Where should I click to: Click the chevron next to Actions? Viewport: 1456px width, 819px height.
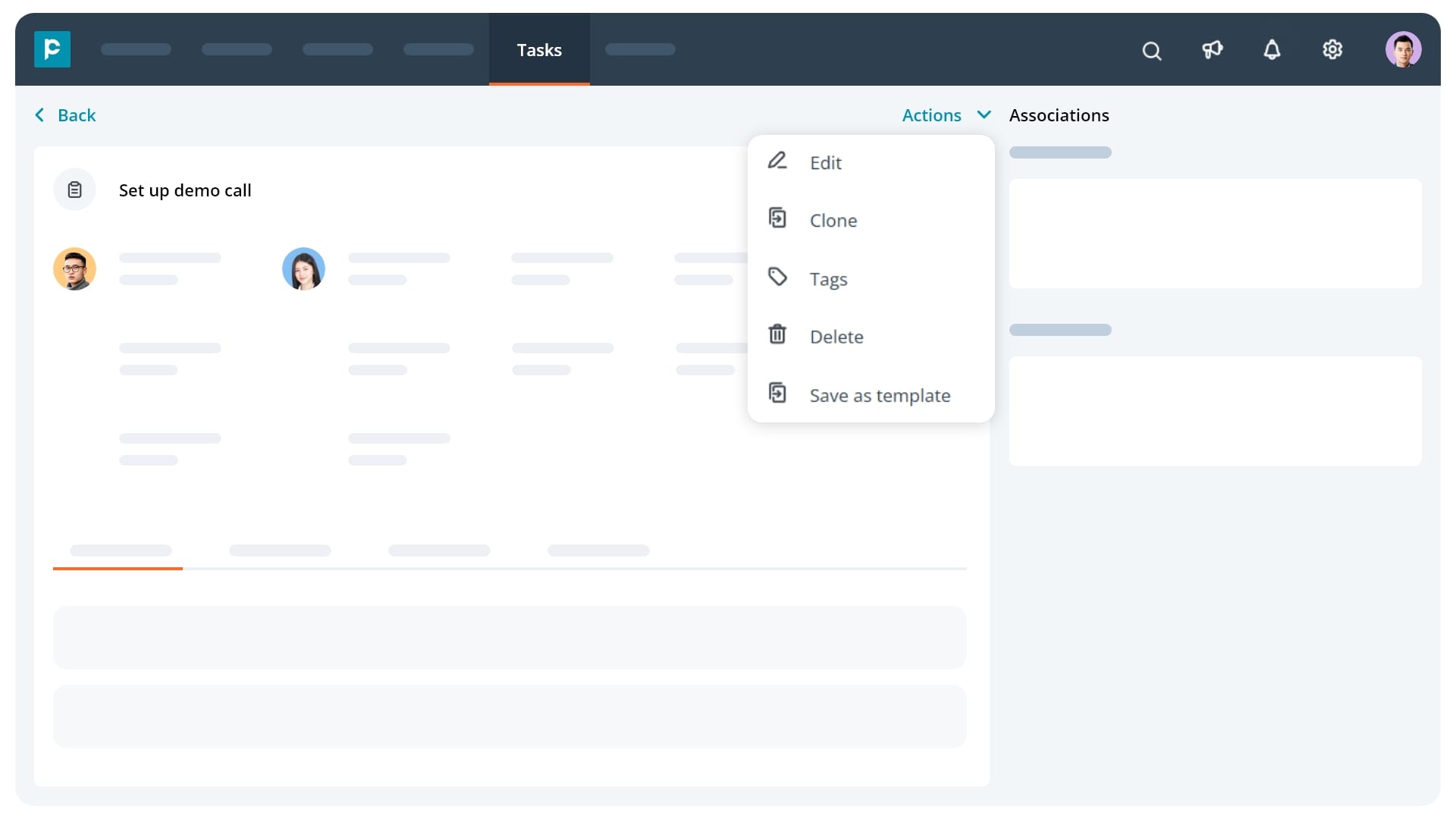coord(984,115)
